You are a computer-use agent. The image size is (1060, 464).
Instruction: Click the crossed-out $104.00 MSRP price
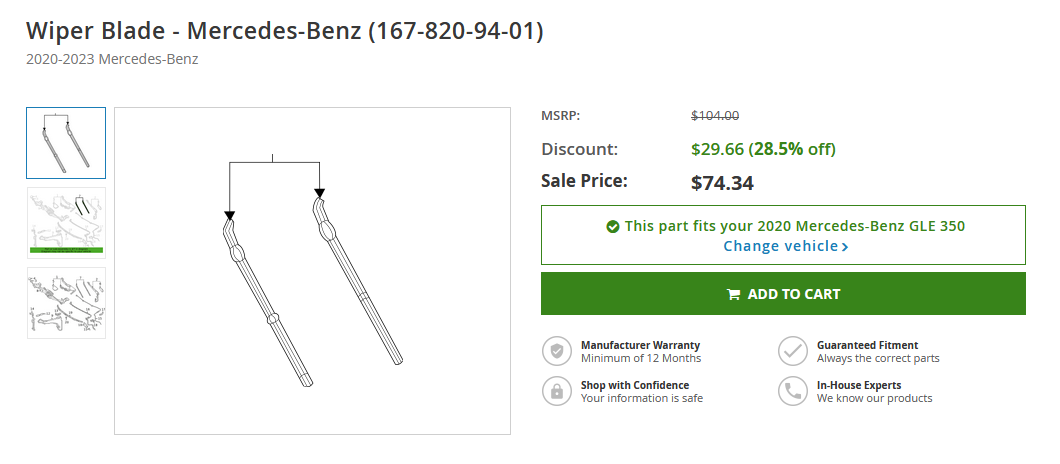715,115
